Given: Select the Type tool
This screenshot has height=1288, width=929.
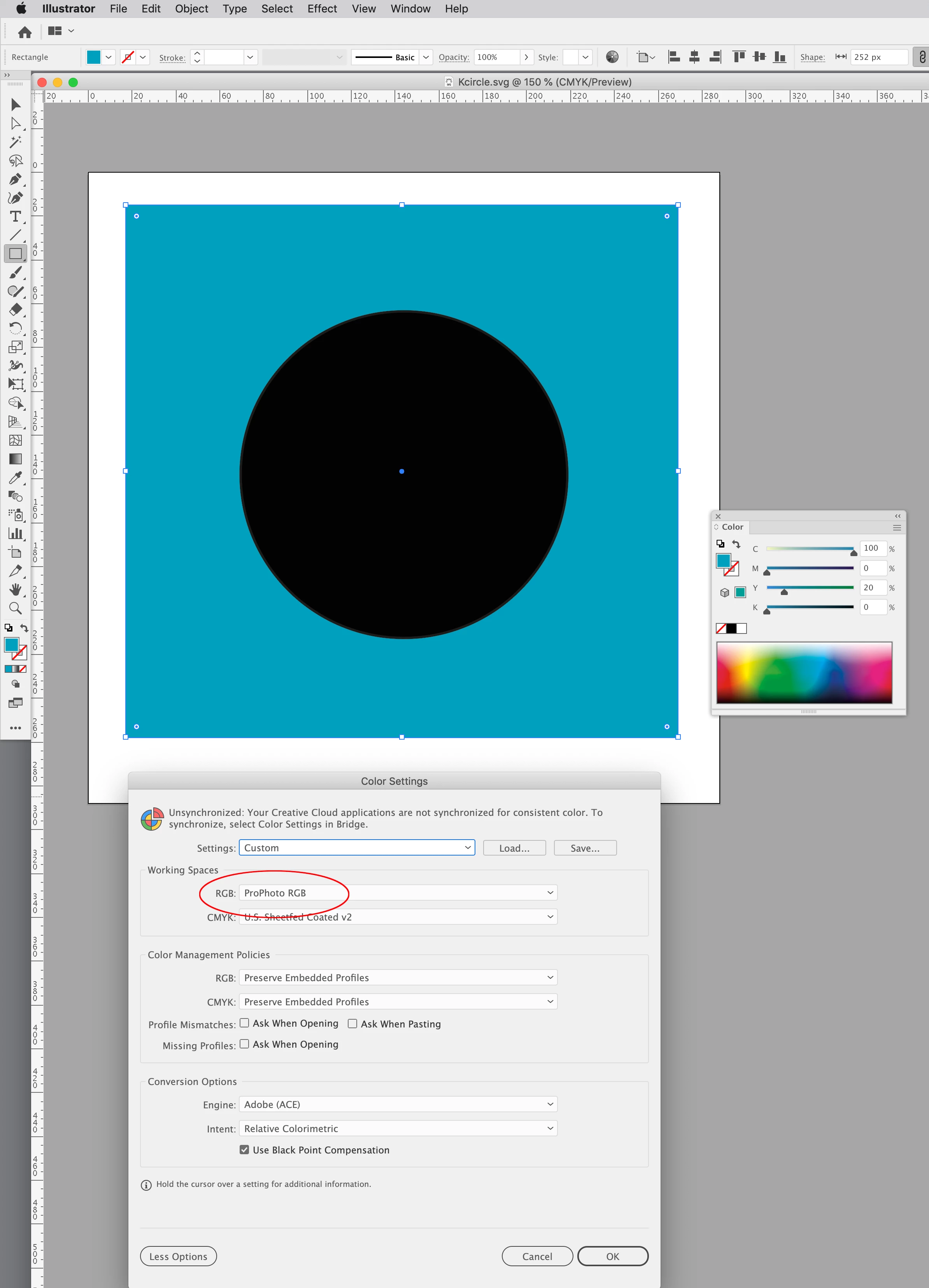Looking at the screenshot, I should click(x=15, y=216).
